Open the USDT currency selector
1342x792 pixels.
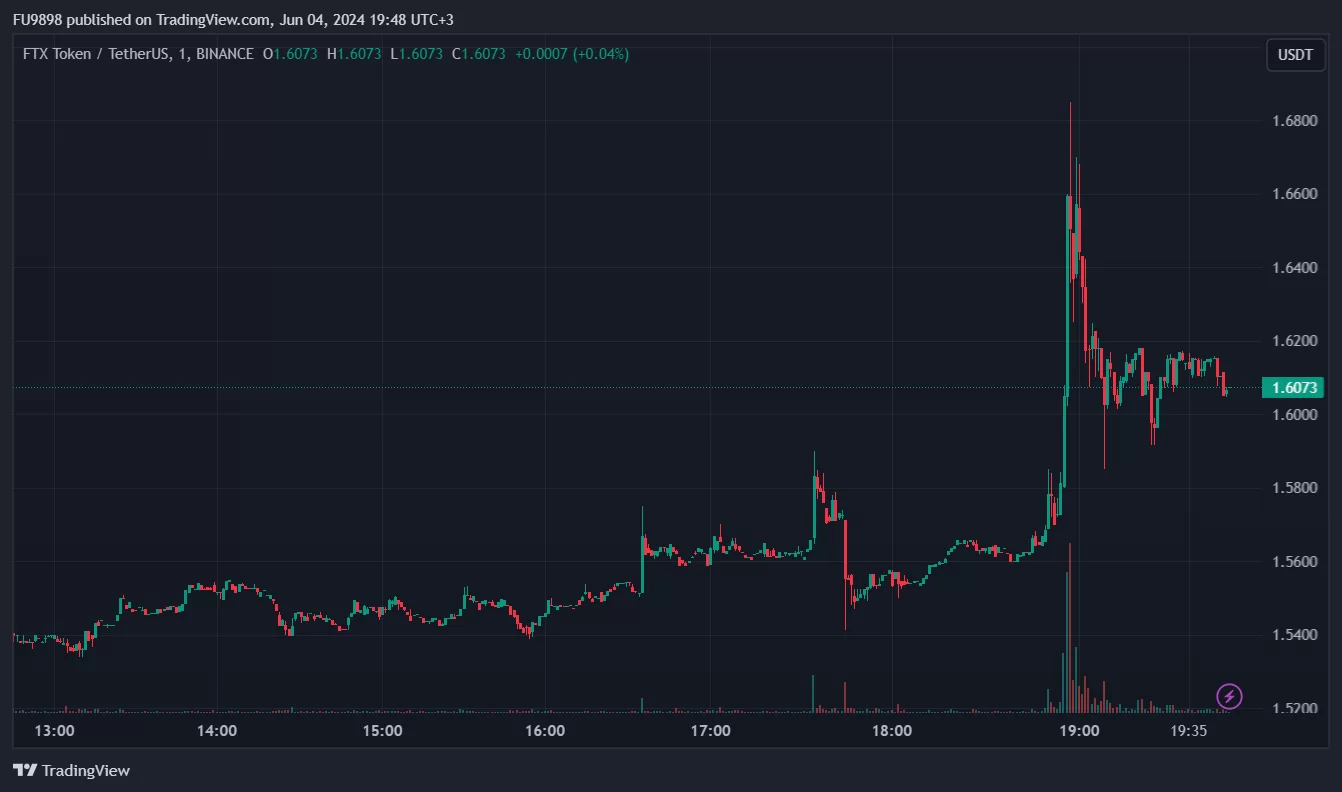click(1295, 55)
